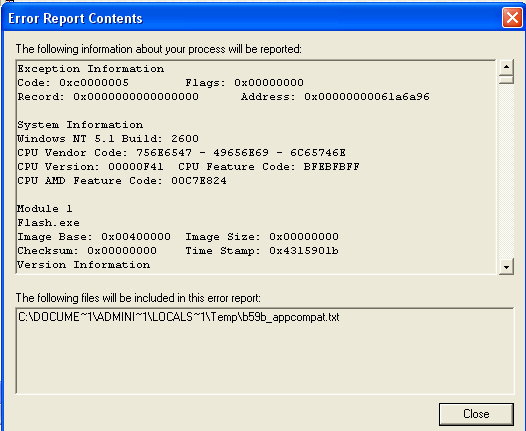Click the Time Stamp 0x4315901b value
The height and width of the screenshot is (431, 526).
304,251
